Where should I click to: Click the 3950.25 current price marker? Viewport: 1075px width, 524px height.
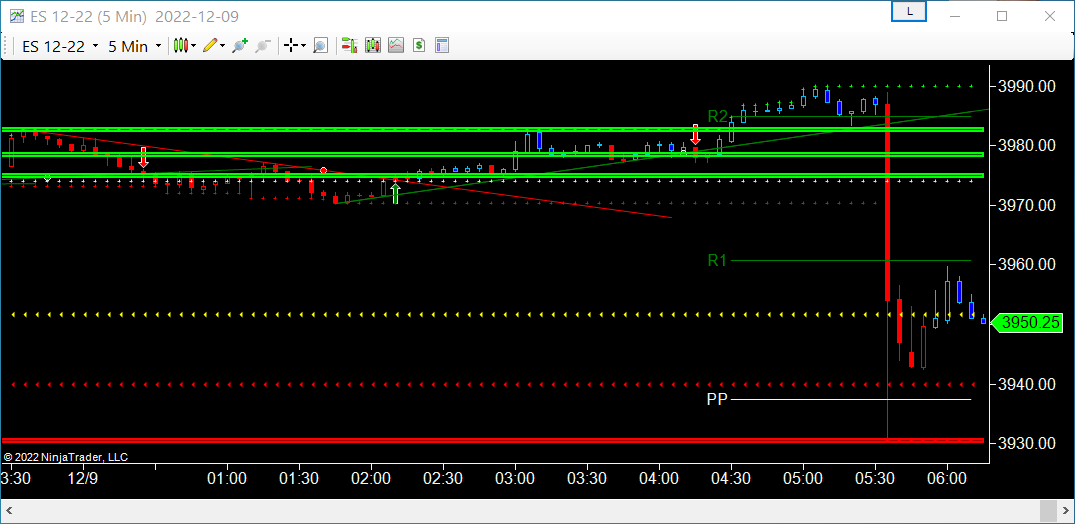[1030, 322]
